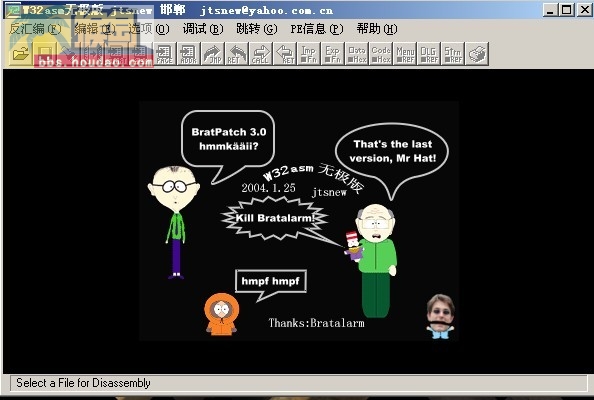
Task: Open the 调试(B) menu
Action: coord(203,29)
